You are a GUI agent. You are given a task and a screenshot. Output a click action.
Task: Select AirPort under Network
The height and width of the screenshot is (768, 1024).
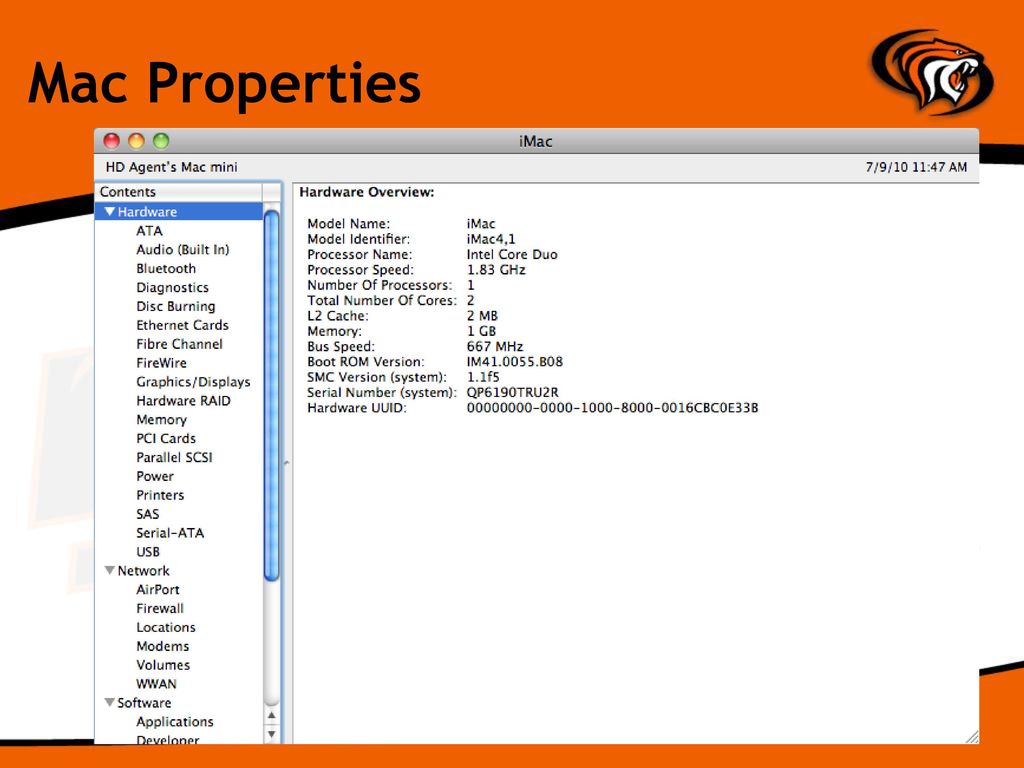pos(157,590)
